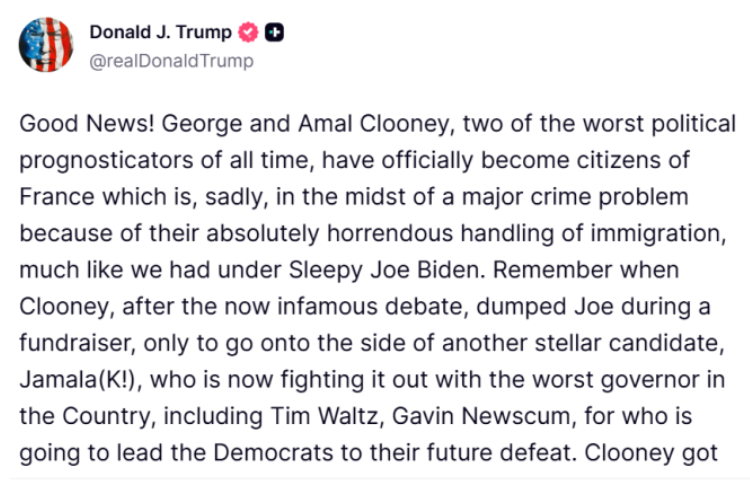Open the profile avatar picture
This screenshot has width=750, height=487.
pos(45,45)
